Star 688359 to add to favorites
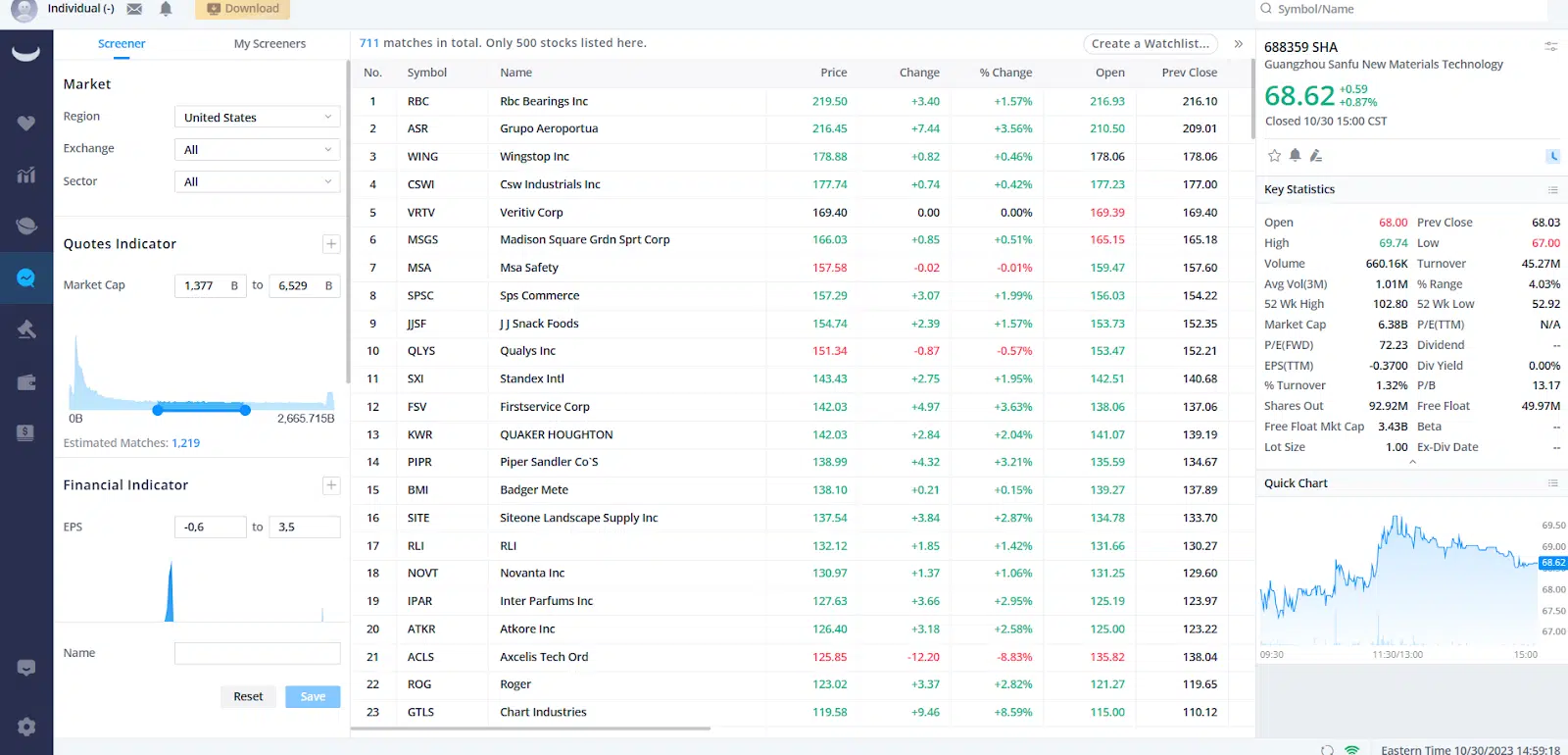1568x755 pixels. pyautogui.click(x=1274, y=155)
